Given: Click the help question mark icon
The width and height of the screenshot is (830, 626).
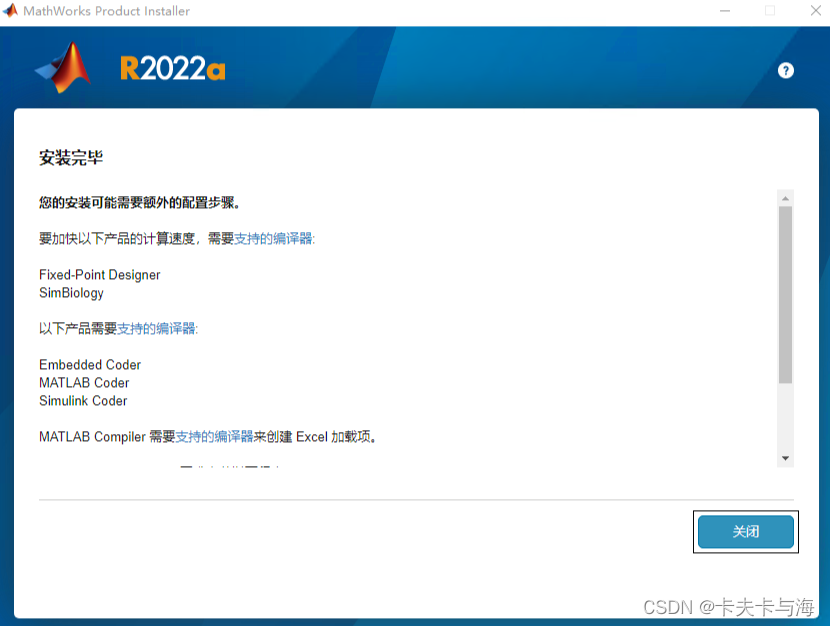Looking at the screenshot, I should pyautogui.click(x=786, y=70).
